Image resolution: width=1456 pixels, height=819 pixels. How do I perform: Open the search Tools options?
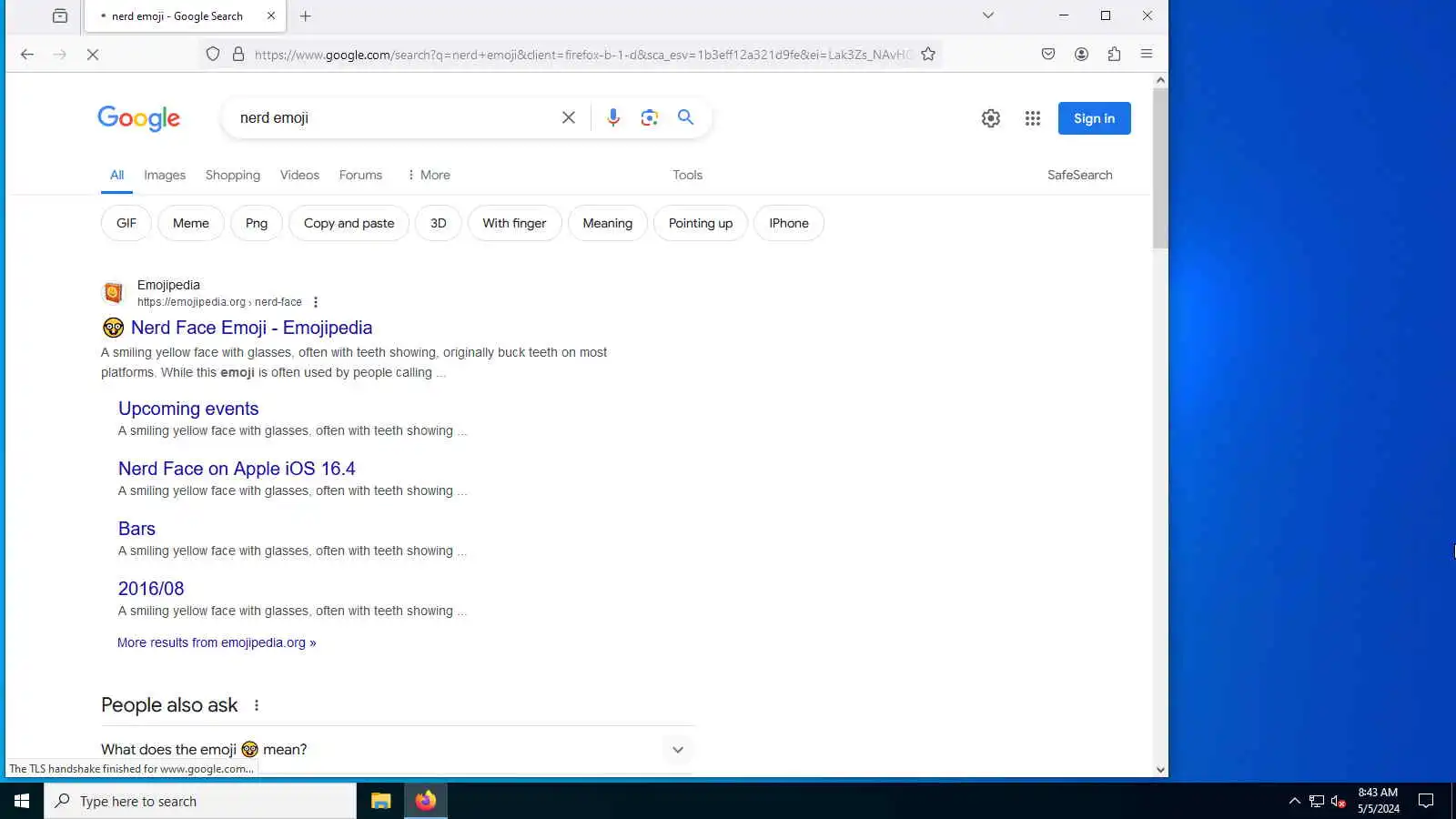click(x=687, y=175)
